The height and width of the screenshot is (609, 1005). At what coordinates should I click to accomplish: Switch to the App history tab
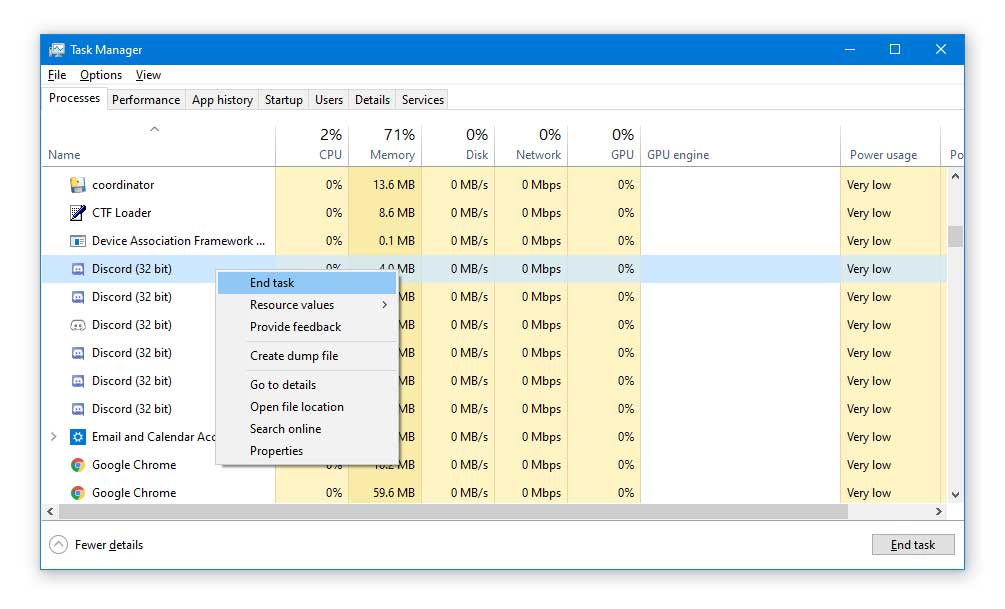(x=222, y=100)
